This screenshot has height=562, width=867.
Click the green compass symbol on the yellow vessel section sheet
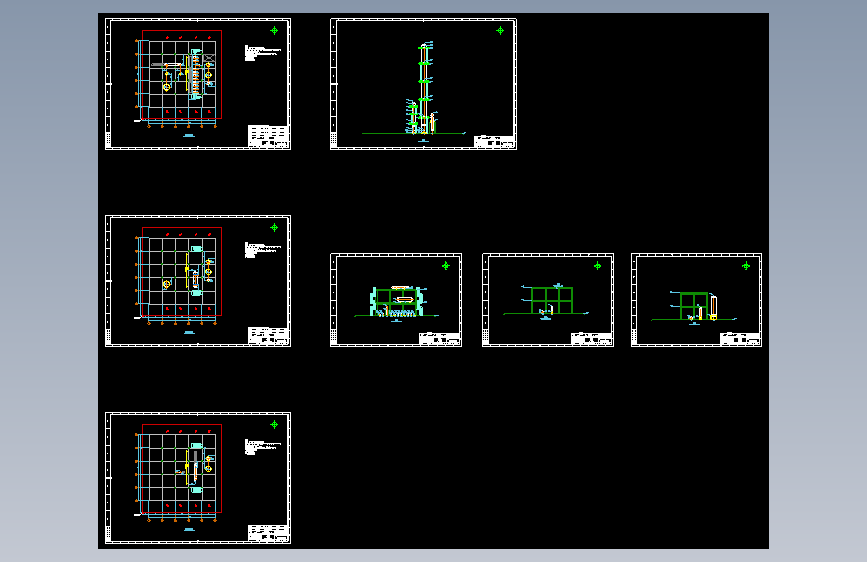(x=746, y=266)
